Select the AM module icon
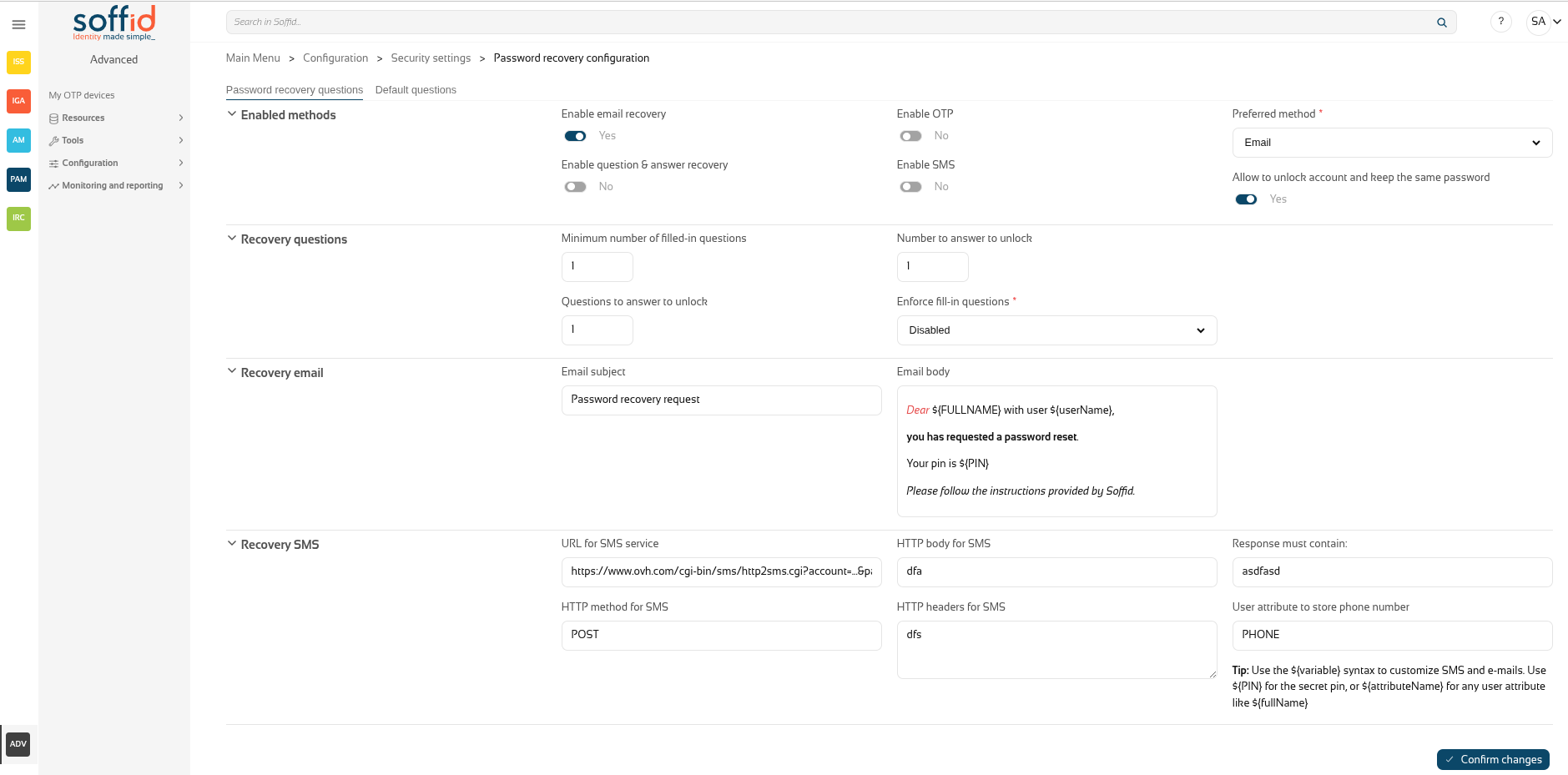 tap(18, 140)
